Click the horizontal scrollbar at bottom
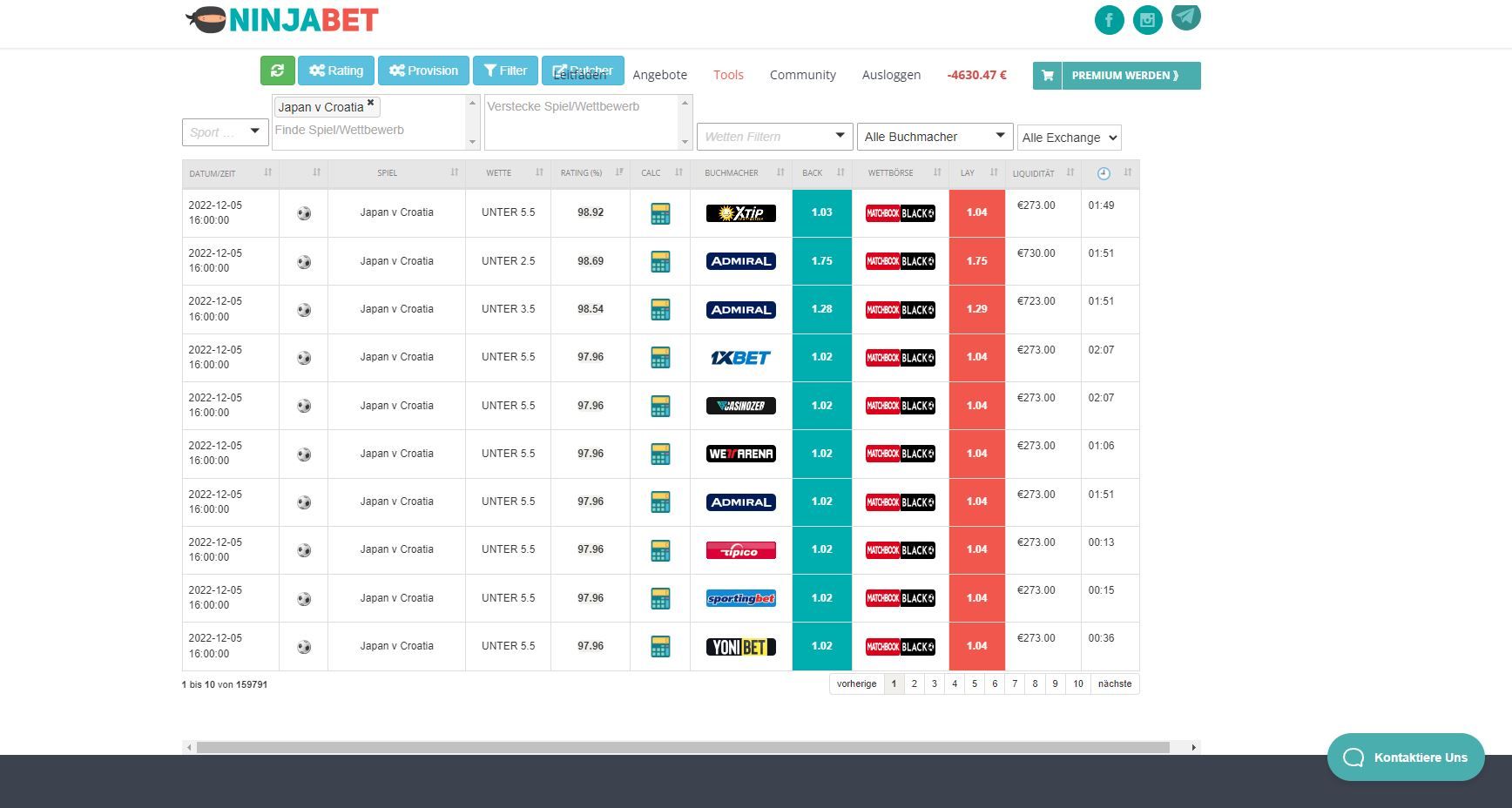The image size is (1512, 808). pyautogui.click(x=683, y=747)
